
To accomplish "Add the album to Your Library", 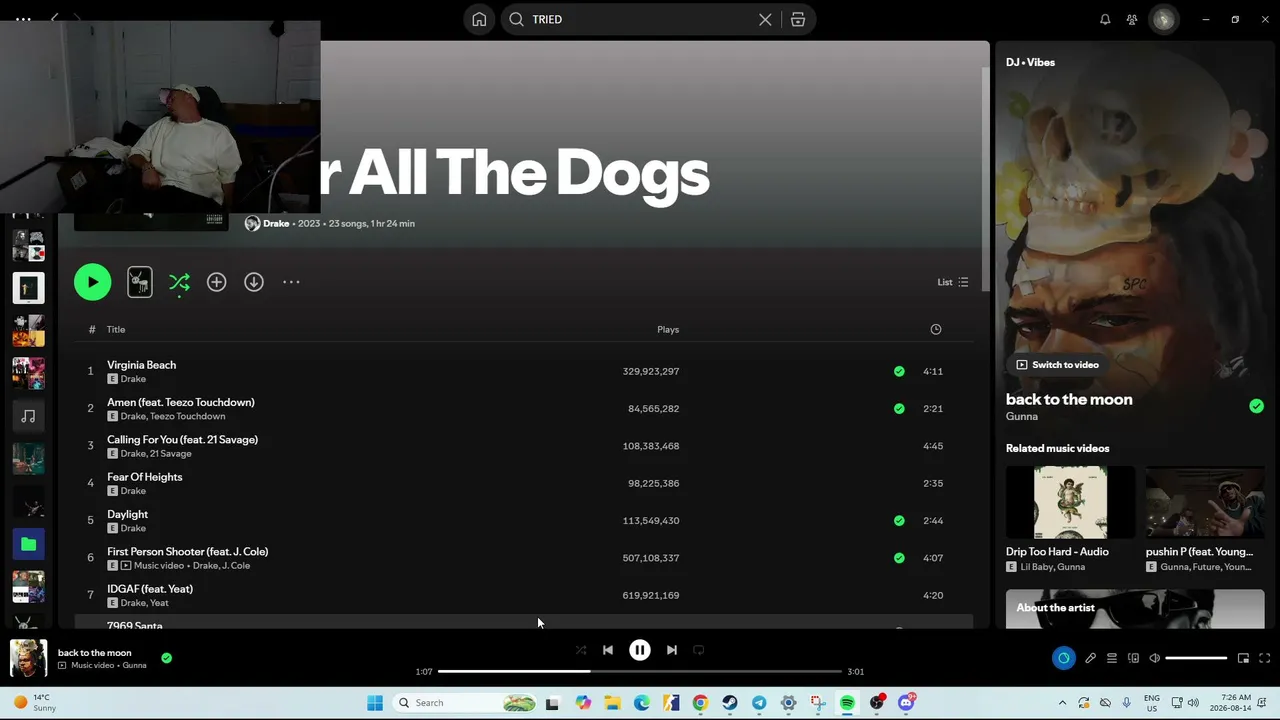I will (x=216, y=282).
